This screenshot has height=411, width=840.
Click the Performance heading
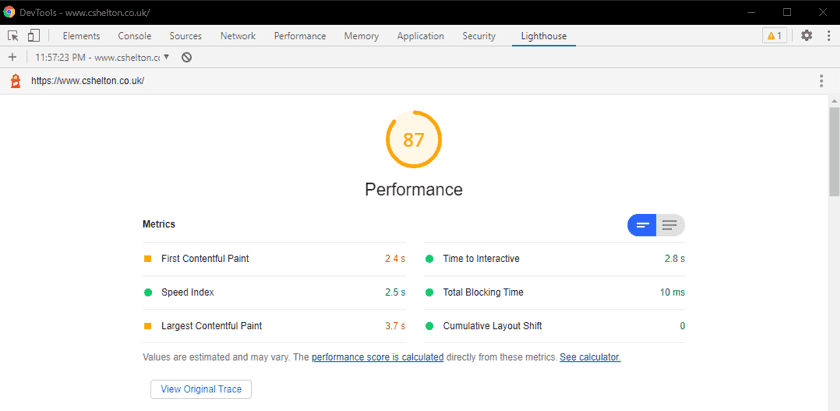click(414, 189)
